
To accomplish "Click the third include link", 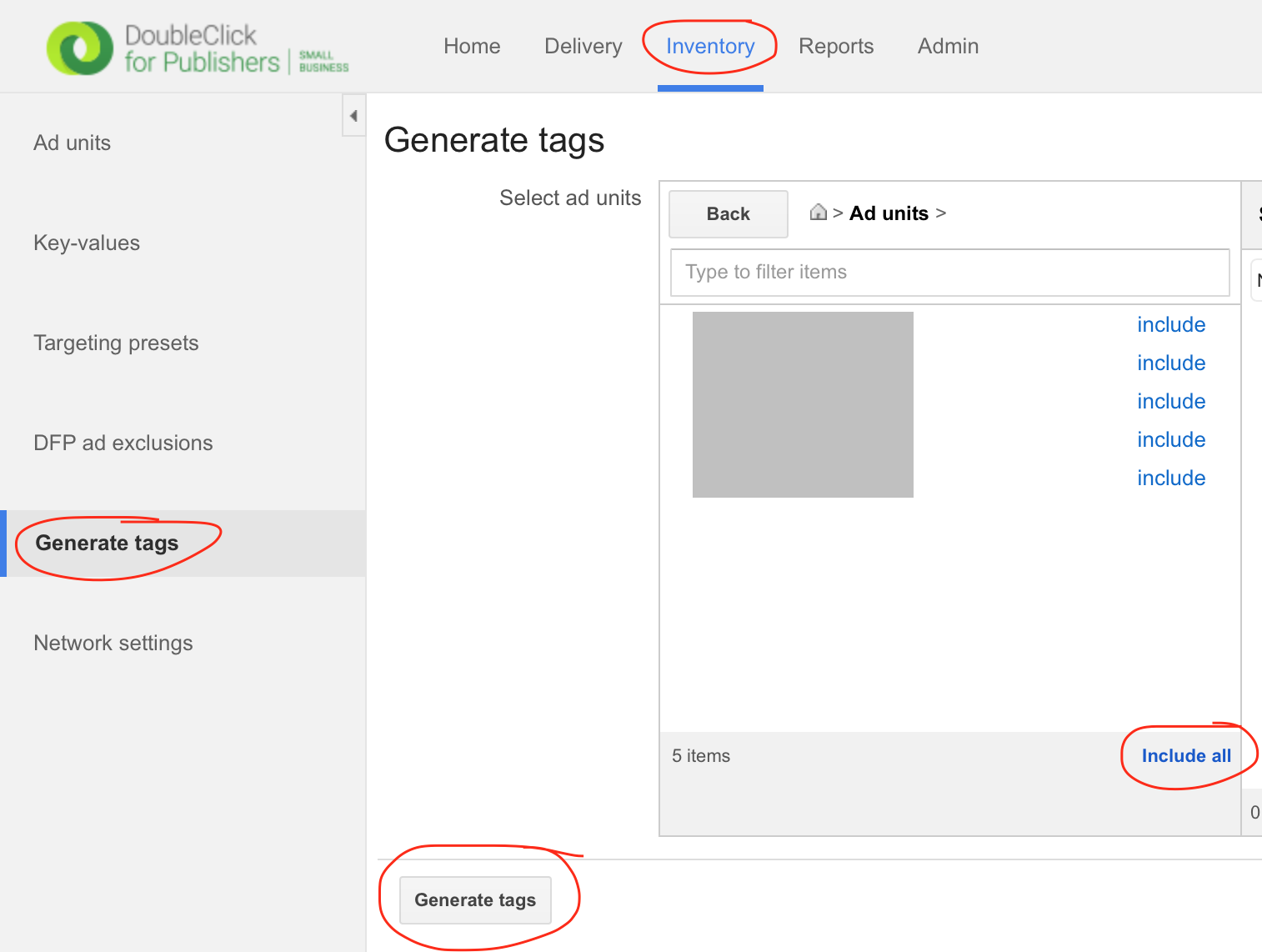I will click(1171, 401).
